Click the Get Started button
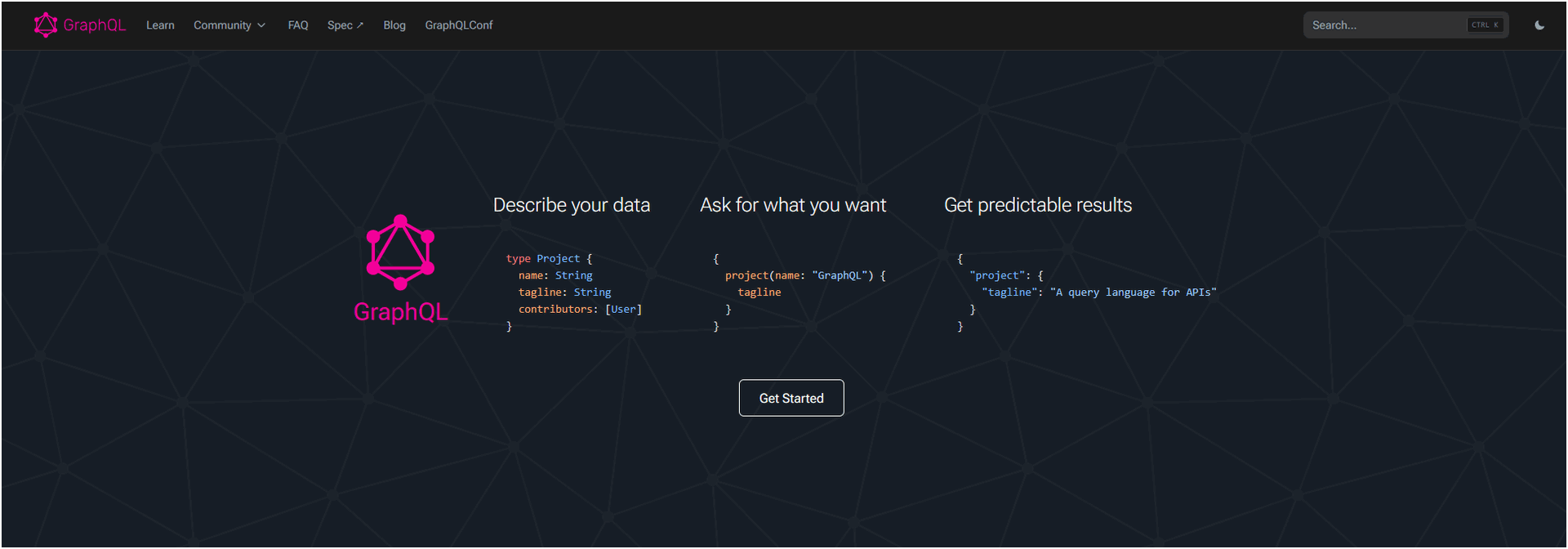Image resolution: width=1568 pixels, height=549 pixels. pyautogui.click(x=791, y=398)
